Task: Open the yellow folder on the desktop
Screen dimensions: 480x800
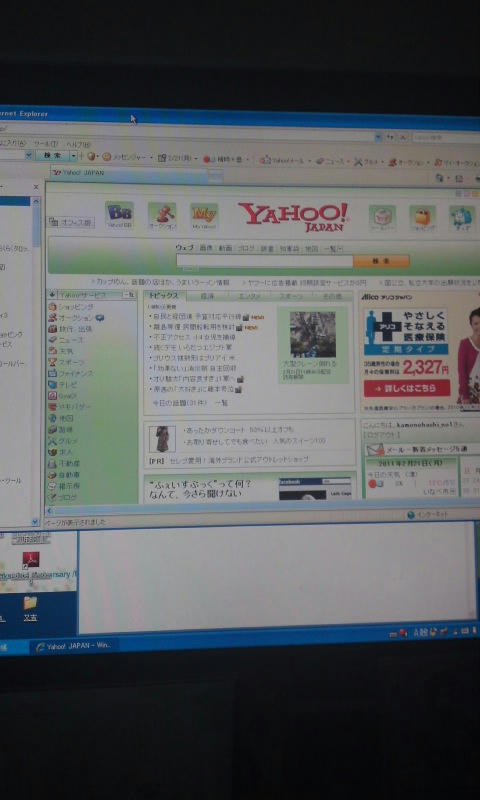Action: point(31,603)
